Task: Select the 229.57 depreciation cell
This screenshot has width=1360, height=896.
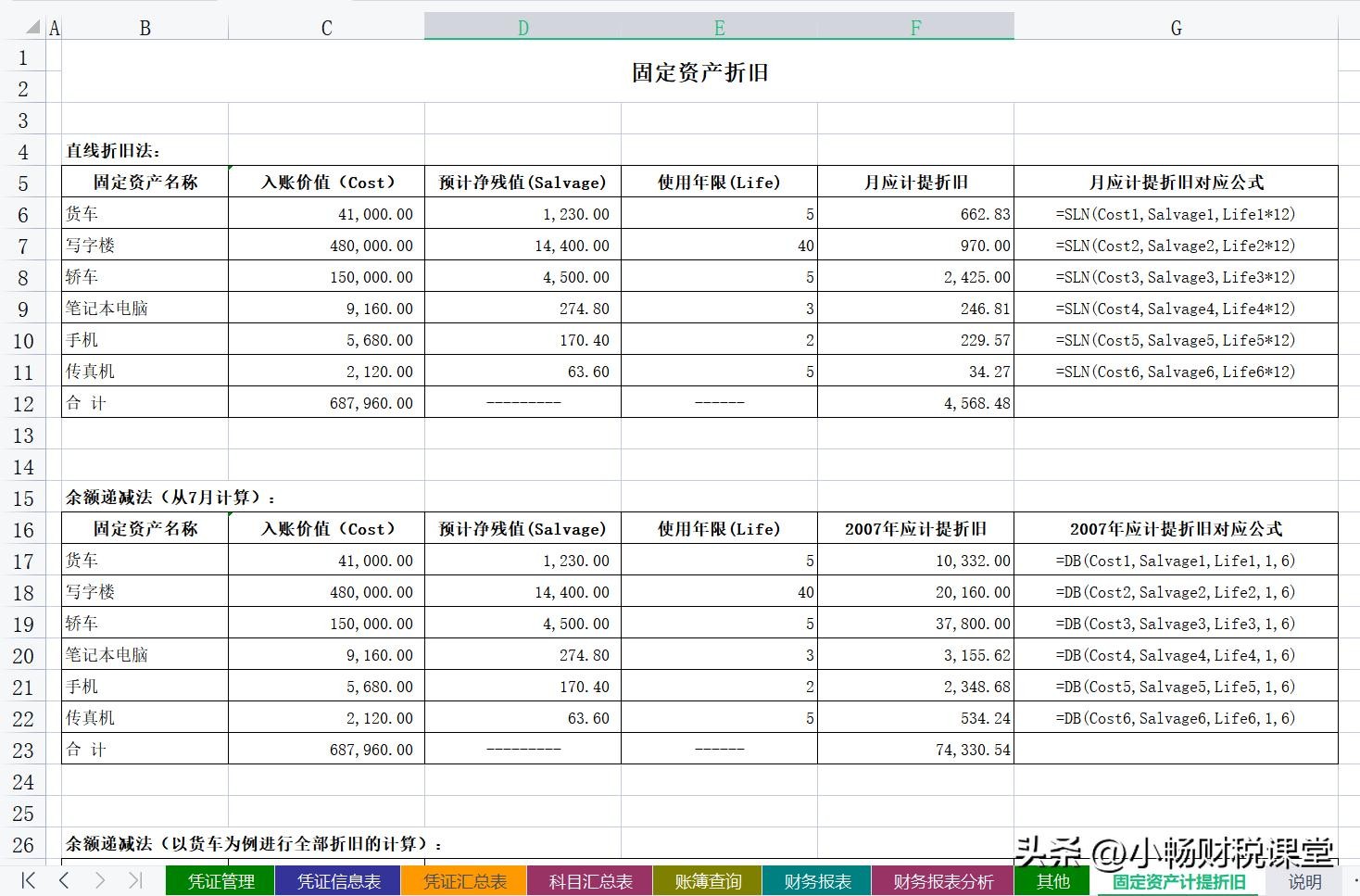Action: point(915,340)
